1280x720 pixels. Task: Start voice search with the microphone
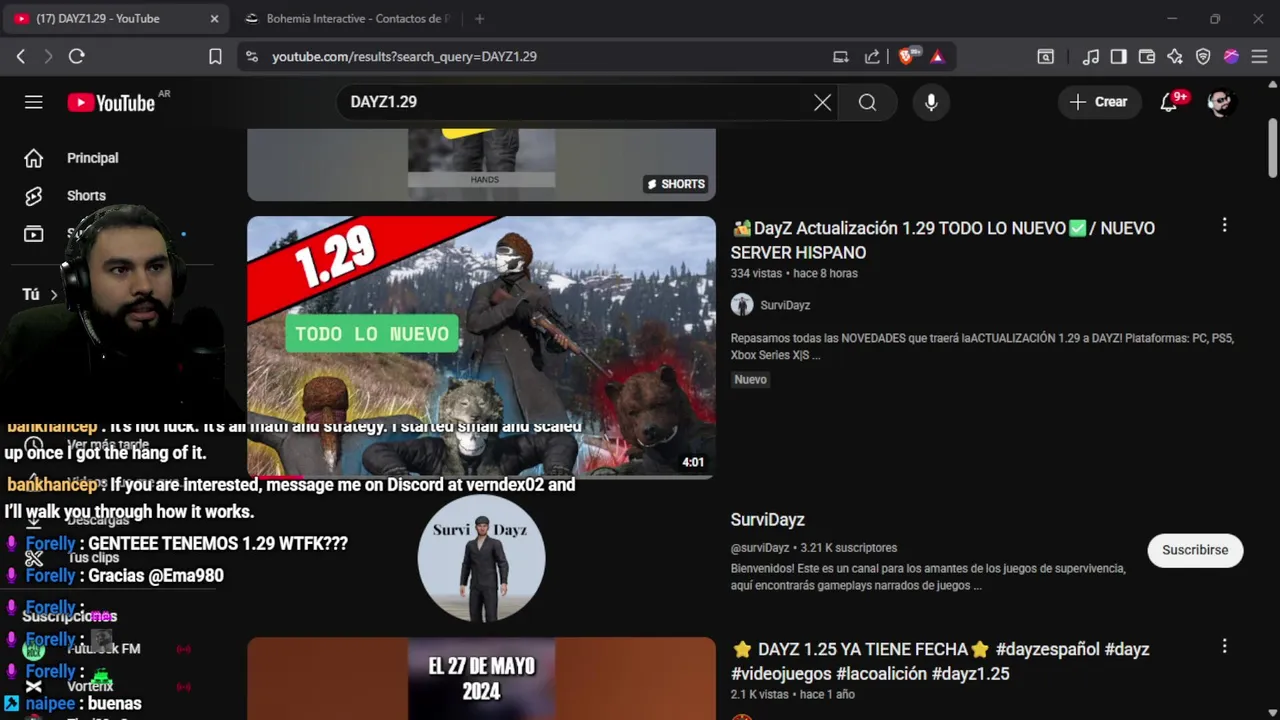931,102
